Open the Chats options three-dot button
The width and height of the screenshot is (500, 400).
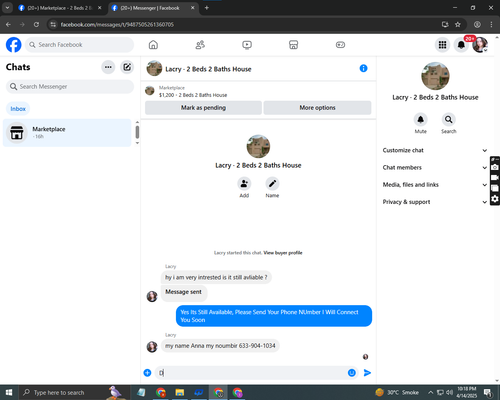[x=108, y=67]
